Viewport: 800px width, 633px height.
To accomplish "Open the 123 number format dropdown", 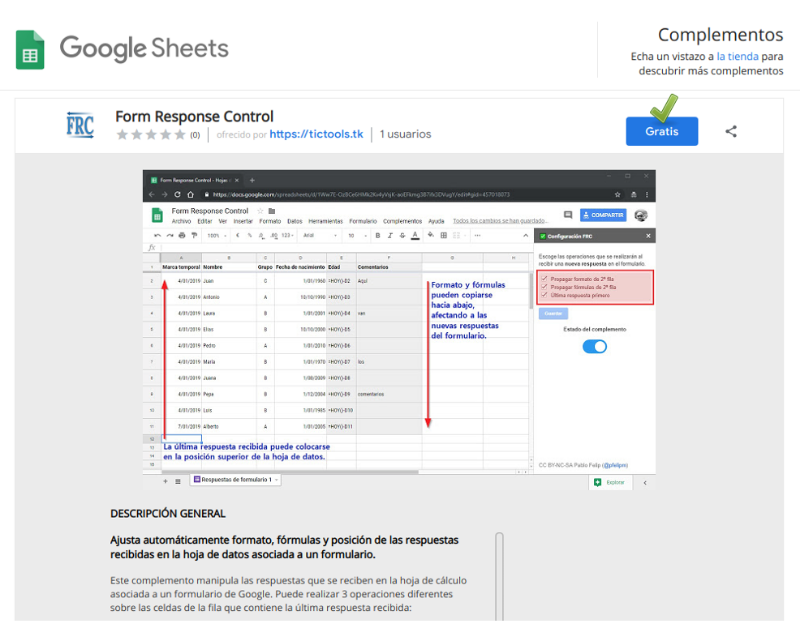I will click(x=287, y=236).
